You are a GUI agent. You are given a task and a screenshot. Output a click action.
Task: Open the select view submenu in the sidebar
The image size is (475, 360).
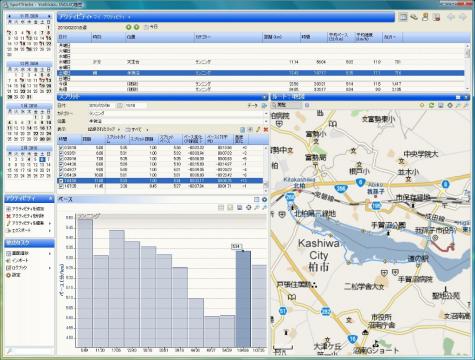(x=29, y=253)
